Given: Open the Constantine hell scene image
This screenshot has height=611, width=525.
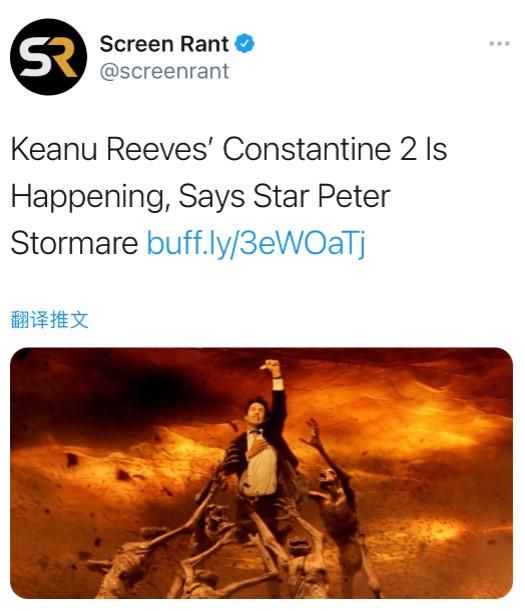Looking at the screenshot, I should (261, 473).
